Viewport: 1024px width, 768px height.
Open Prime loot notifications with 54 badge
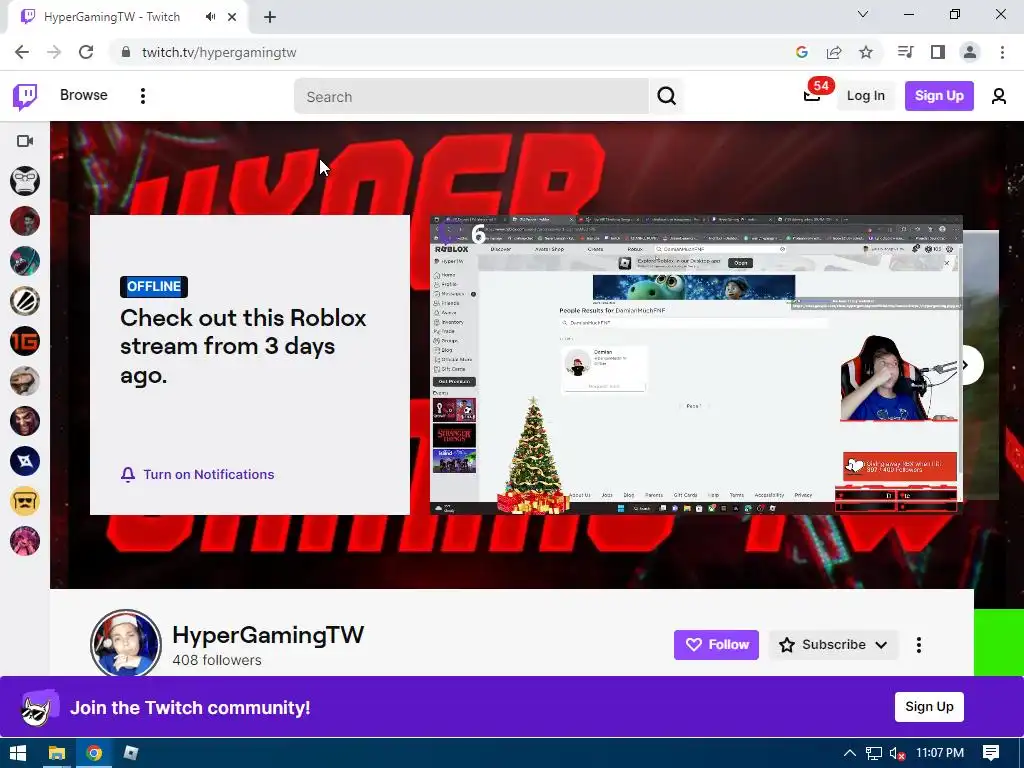coord(812,95)
